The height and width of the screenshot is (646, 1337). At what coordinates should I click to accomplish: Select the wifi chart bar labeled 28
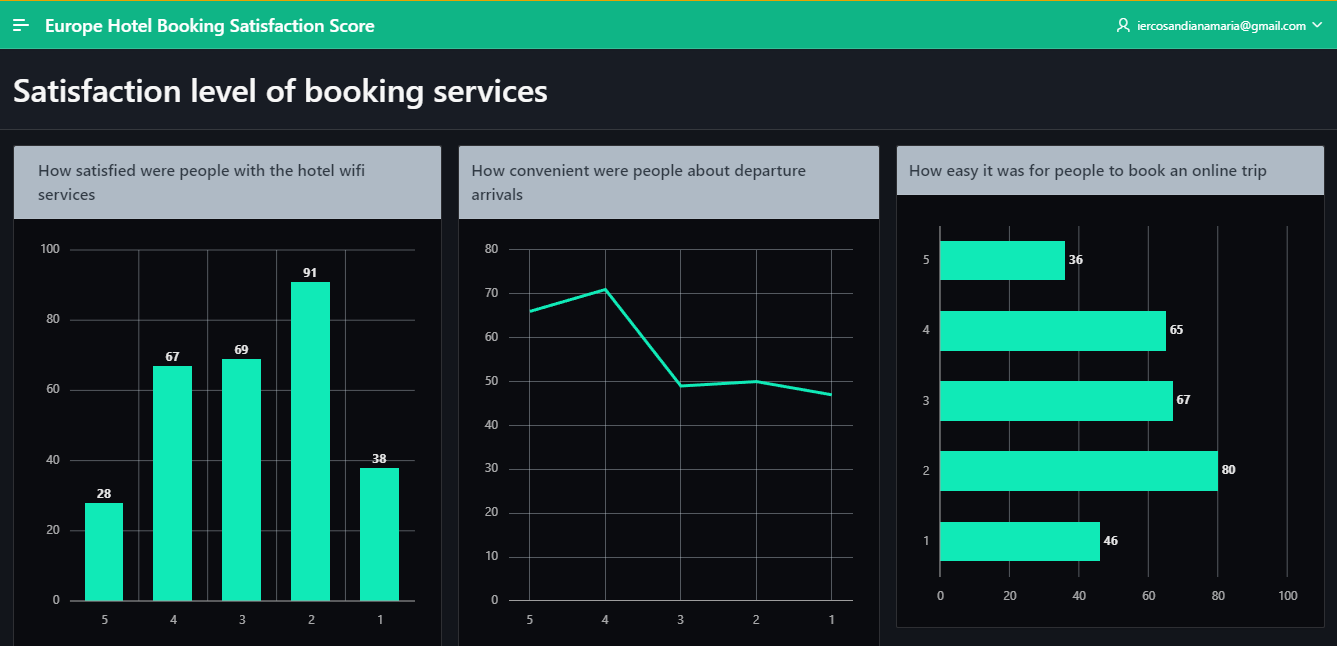point(104,551)
